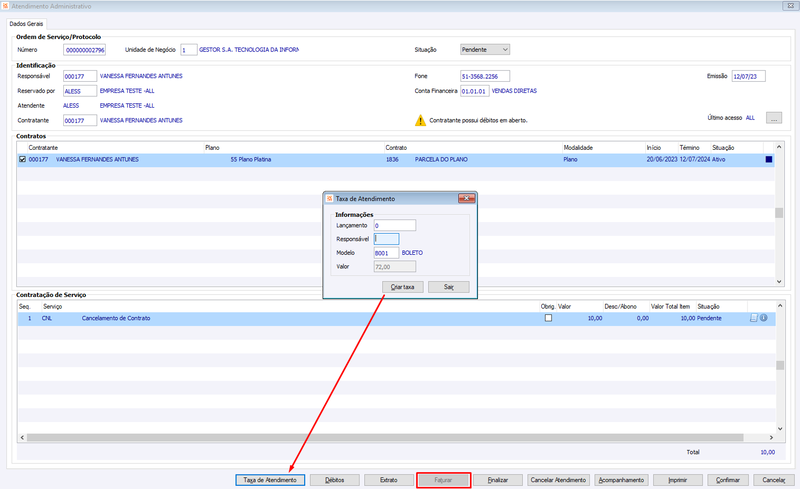This screenshot has width=800, height=489.
Task: Click the Modalidade column header
Action: point(578,148)
